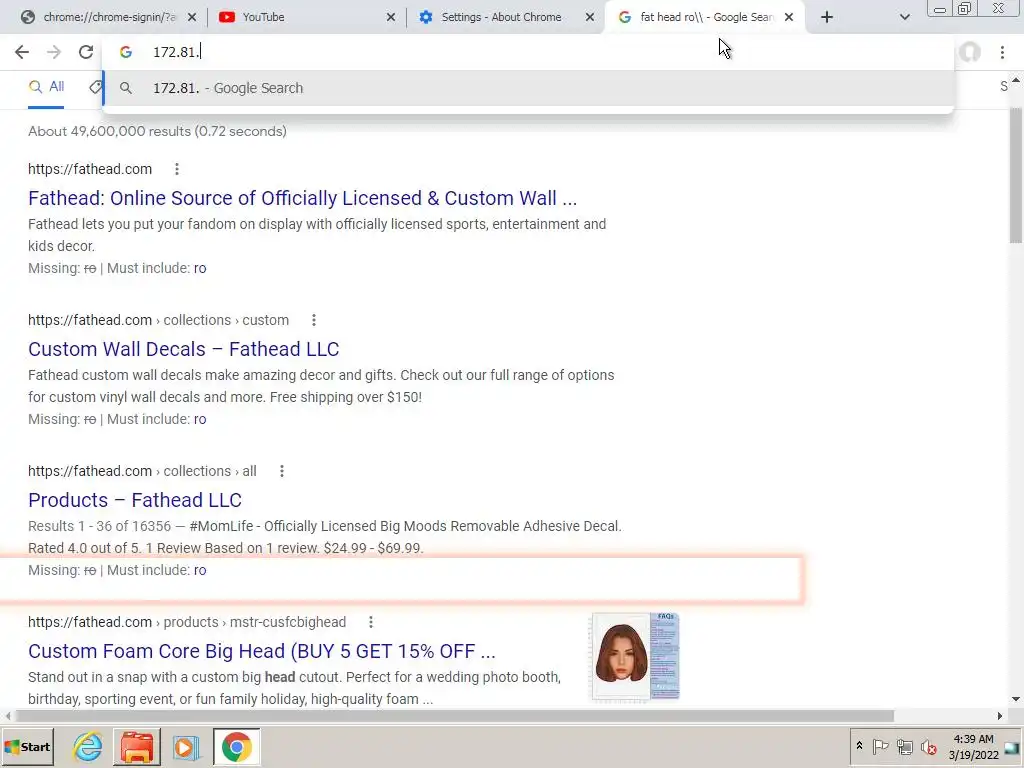Click the https://fathead.com URL of first result
Viewport: 1024px width, 768px height.
[x=90, y=169]
